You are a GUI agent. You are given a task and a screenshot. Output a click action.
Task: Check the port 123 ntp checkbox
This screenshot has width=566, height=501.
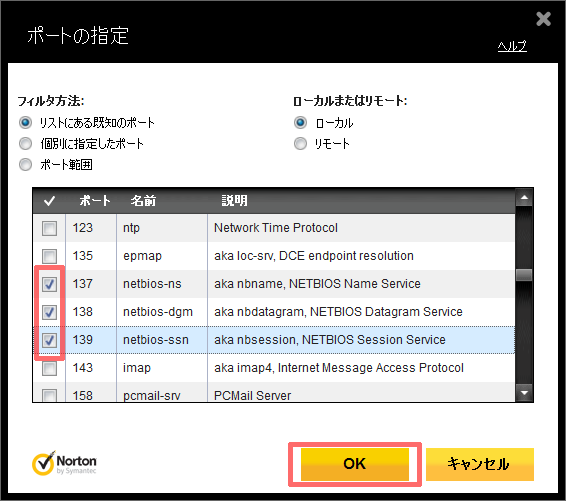tap(49, 228)
